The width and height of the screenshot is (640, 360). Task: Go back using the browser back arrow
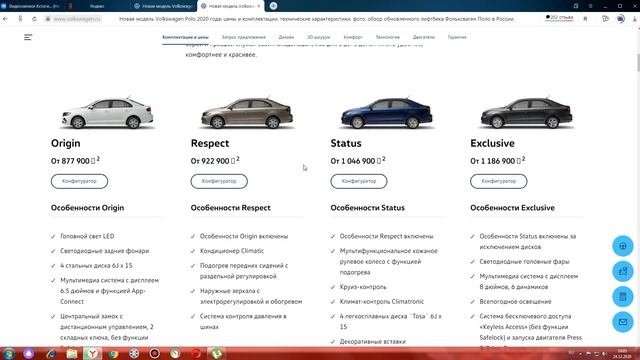[x=5, y=19]
